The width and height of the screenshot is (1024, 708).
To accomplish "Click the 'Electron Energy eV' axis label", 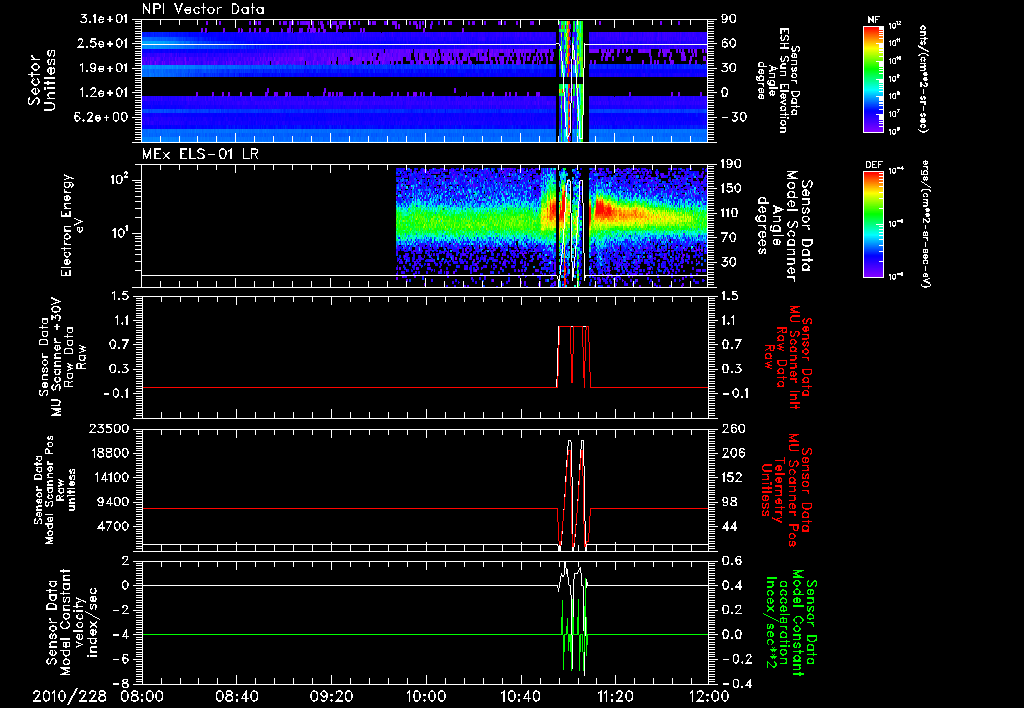I will 74,225.
